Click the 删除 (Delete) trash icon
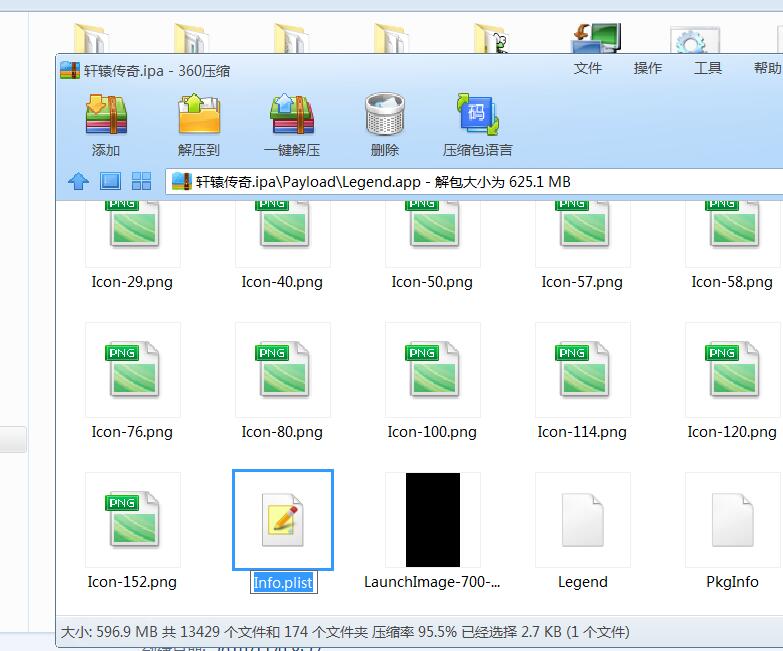Screen dimensions: 783x651 click(384, 116)
